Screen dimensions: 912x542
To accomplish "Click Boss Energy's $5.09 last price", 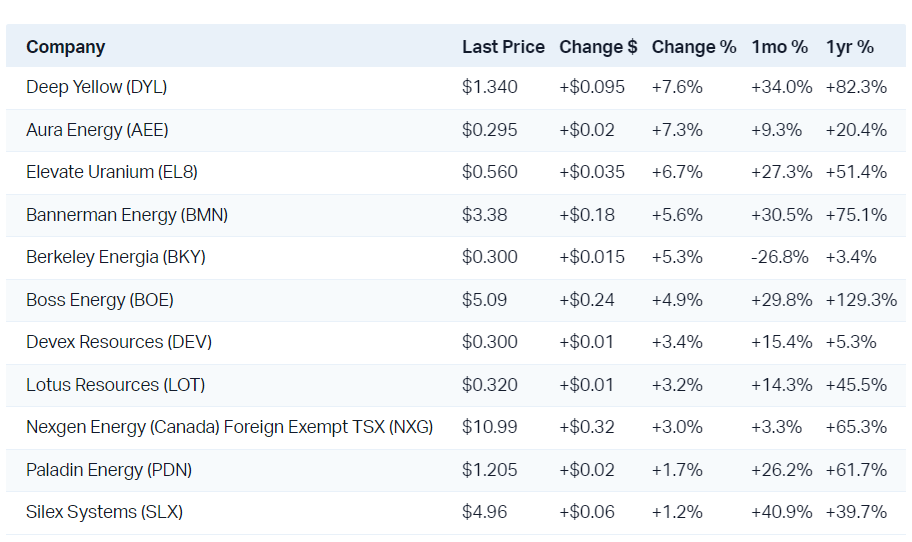I will (484, 300).
